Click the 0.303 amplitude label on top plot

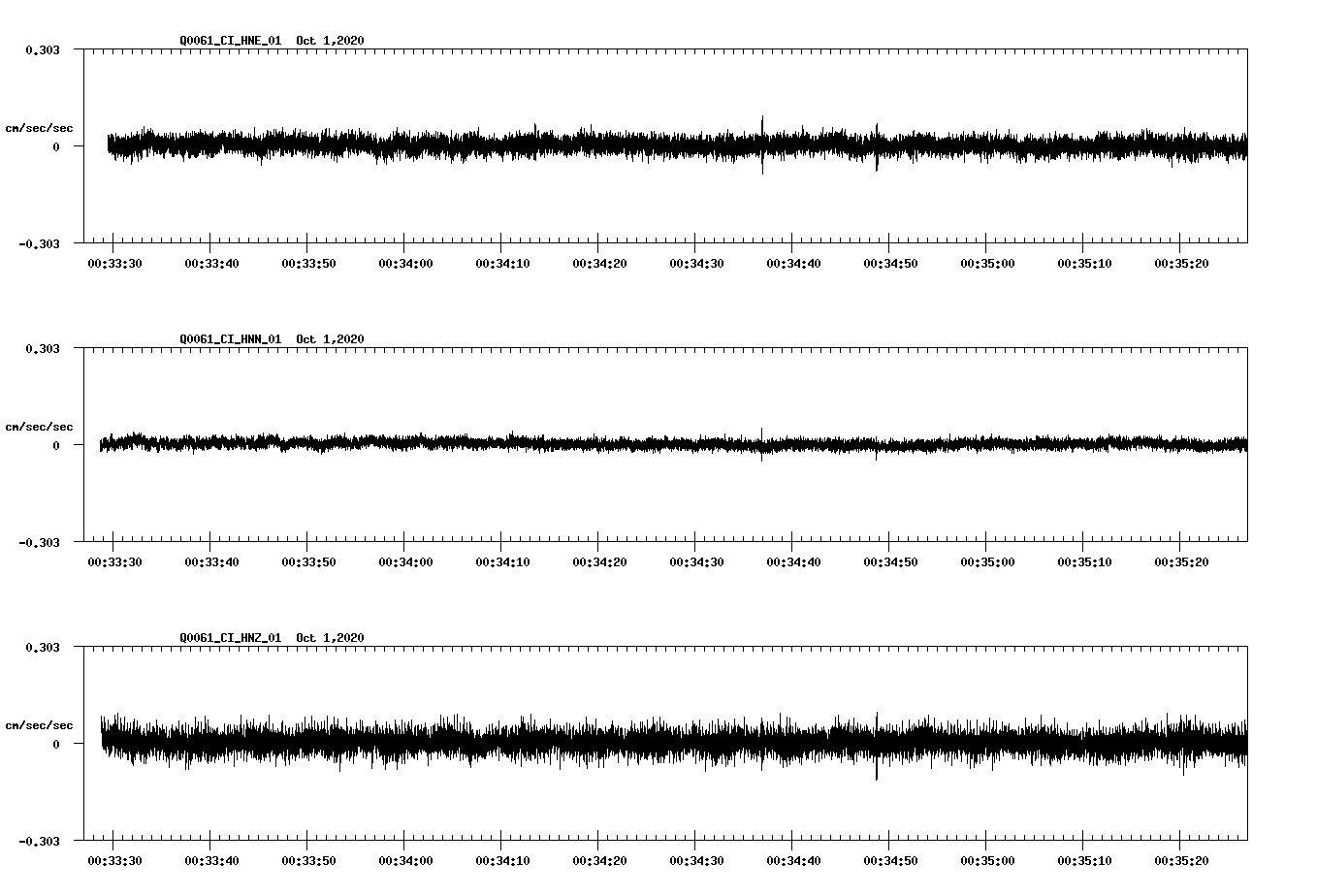44,48
